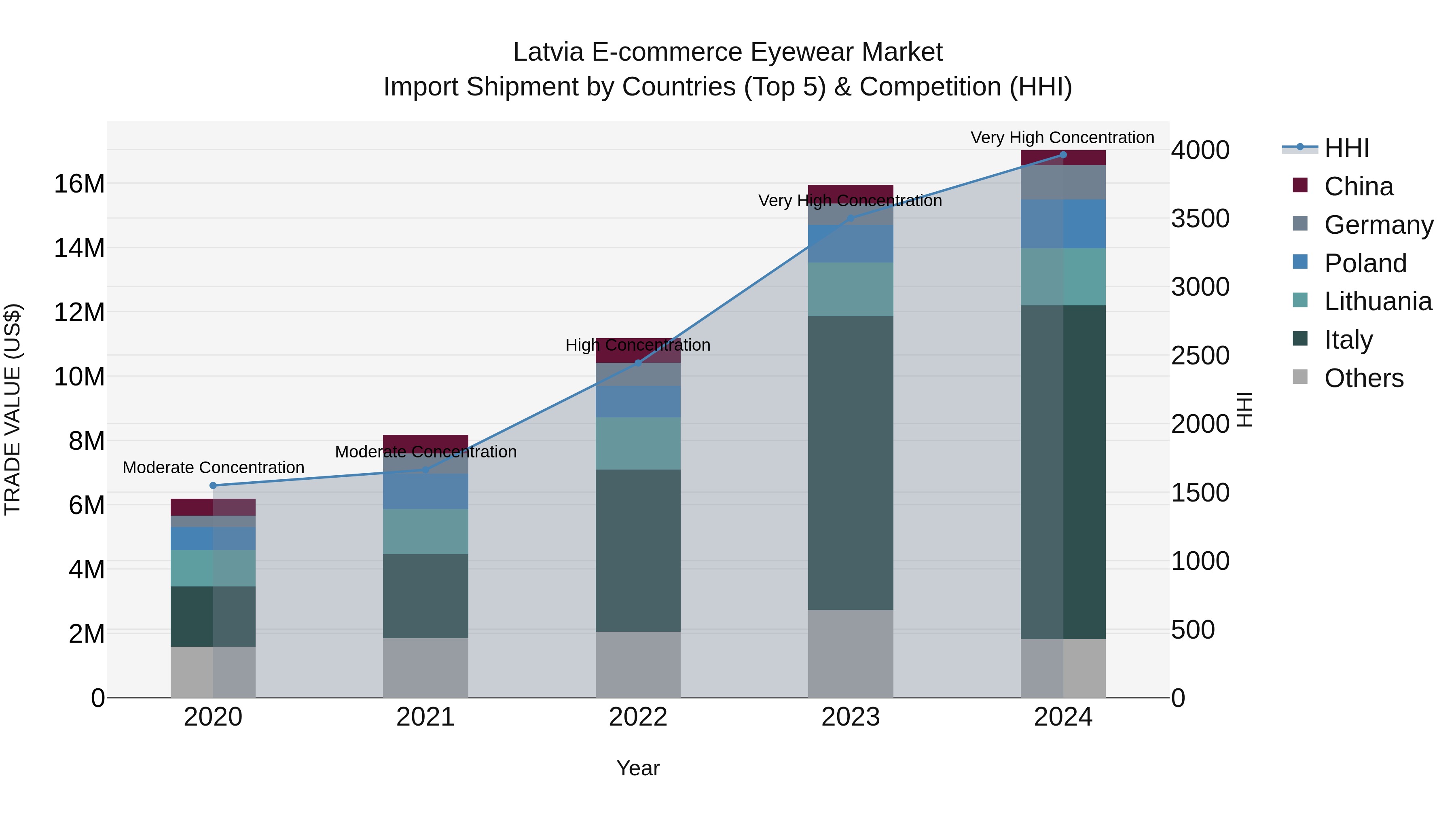Click the 2021 x-axis label

425,717
